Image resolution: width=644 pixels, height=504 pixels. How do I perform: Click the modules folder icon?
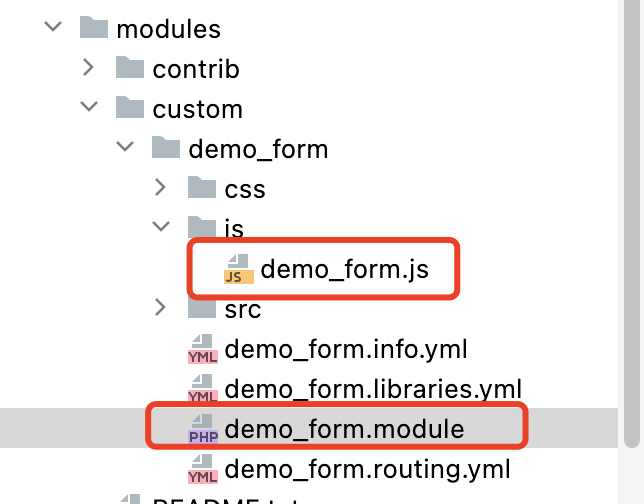pyautogui.click(x=94, y=28)
